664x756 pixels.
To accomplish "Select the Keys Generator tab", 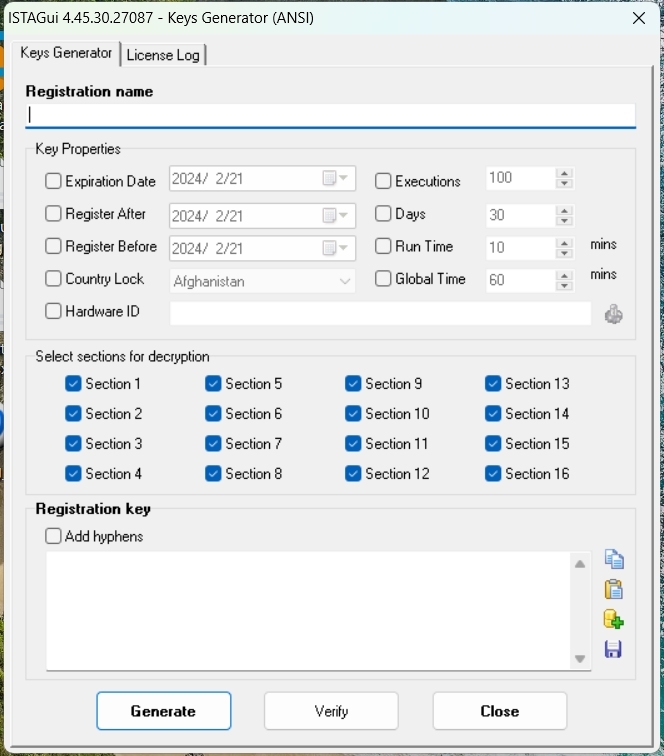I will [x=66, y=53].
